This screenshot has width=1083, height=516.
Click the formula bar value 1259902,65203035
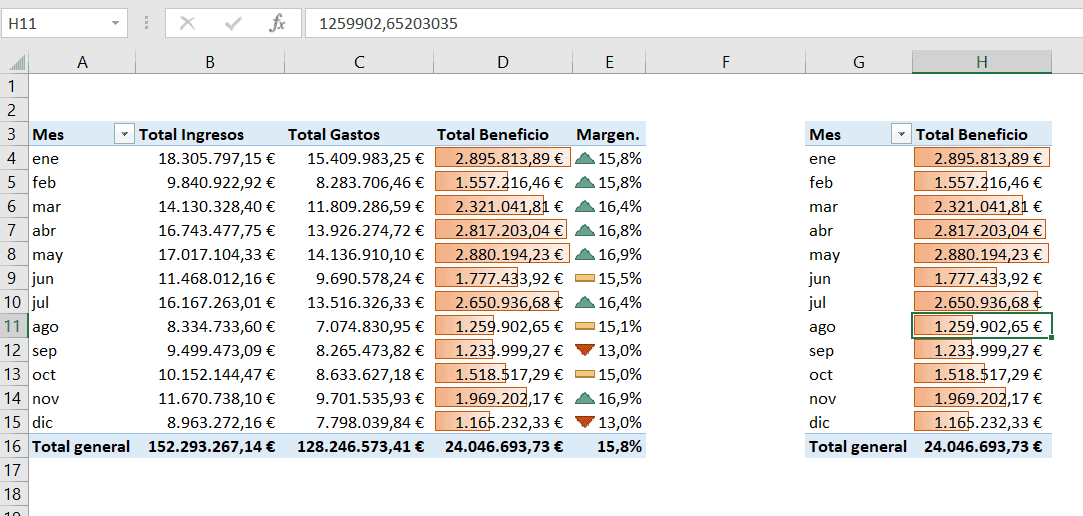(x=388, y=24)
